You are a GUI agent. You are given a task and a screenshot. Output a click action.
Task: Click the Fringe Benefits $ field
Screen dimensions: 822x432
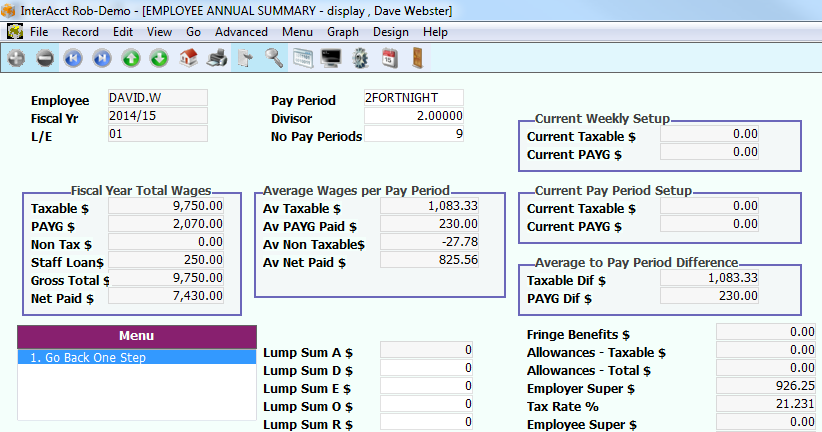pyautogui.click(x=765, y=332)
